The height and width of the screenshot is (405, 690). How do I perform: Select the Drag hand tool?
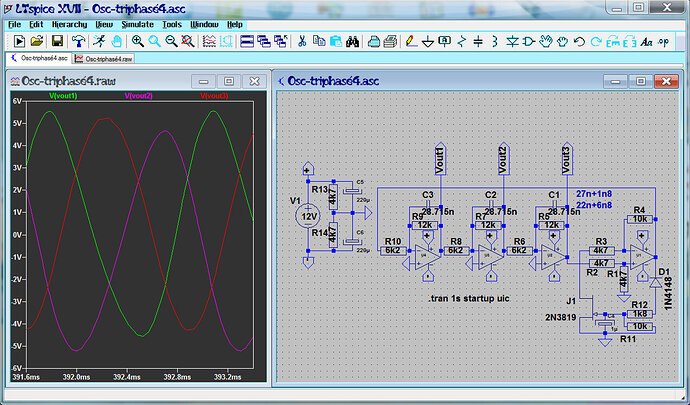pos(562,41)
